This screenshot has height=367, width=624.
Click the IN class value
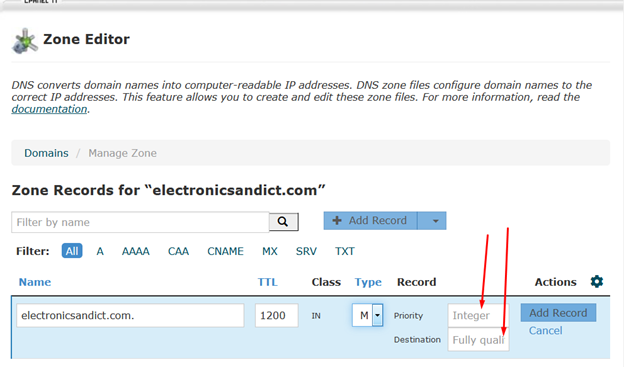click(x=316, y=316)
